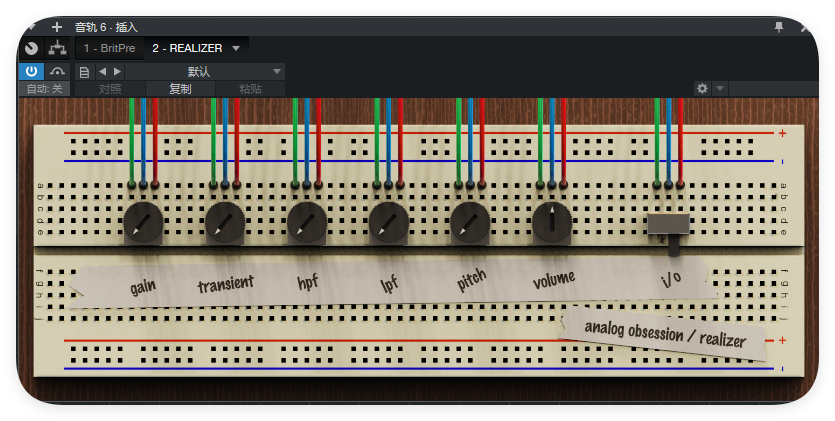The width and height of the screenshot is (835, 421).
Task: Click the transient knob
Action: (225, 222)
